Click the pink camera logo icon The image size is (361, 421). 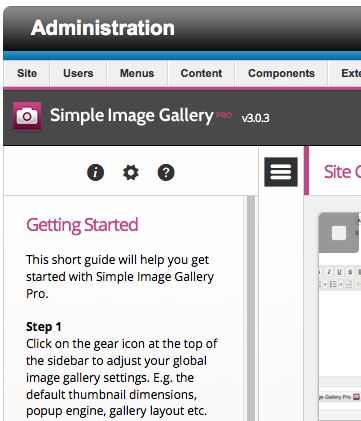coord(27,116)
